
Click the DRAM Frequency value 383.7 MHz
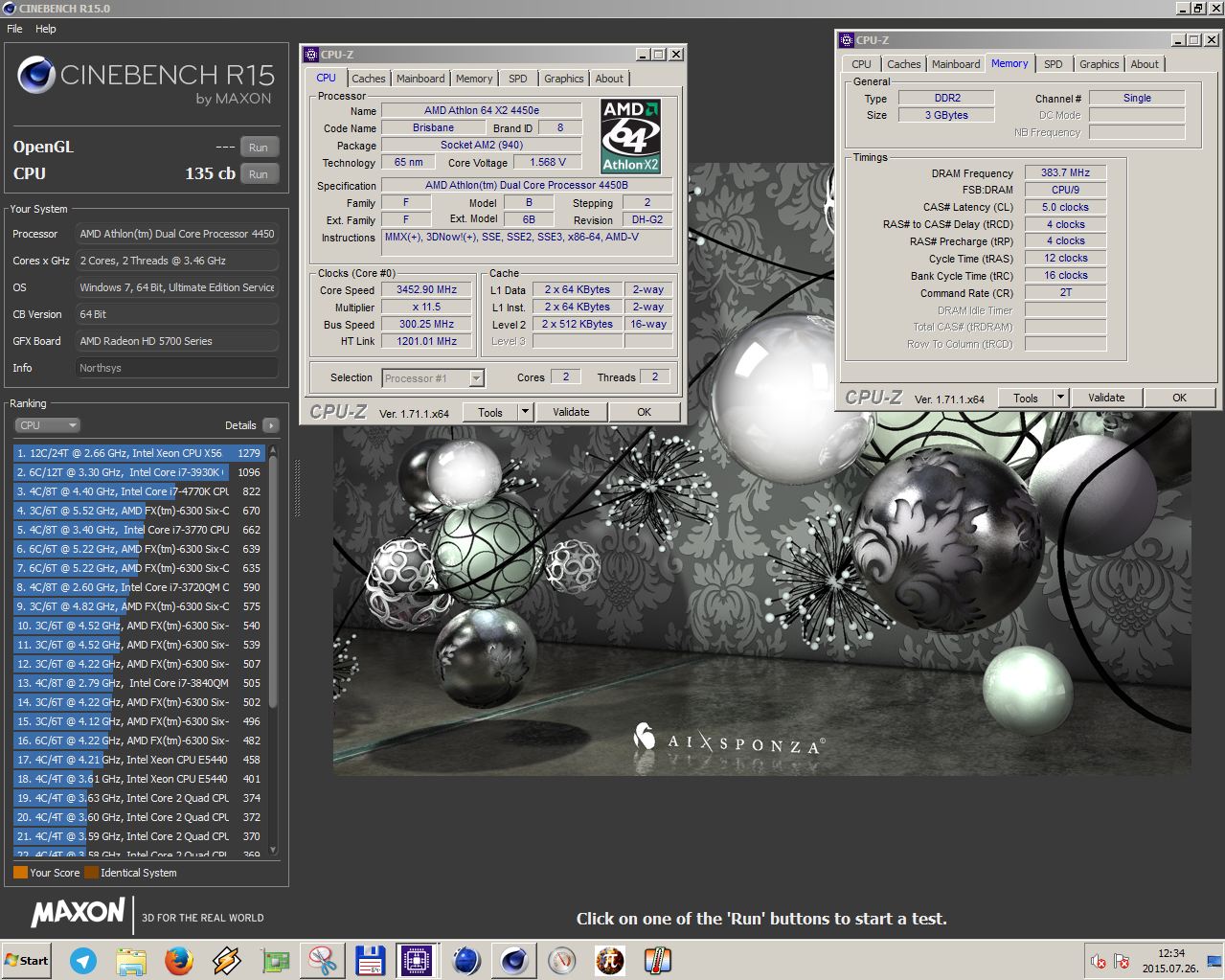[1065, 173]
